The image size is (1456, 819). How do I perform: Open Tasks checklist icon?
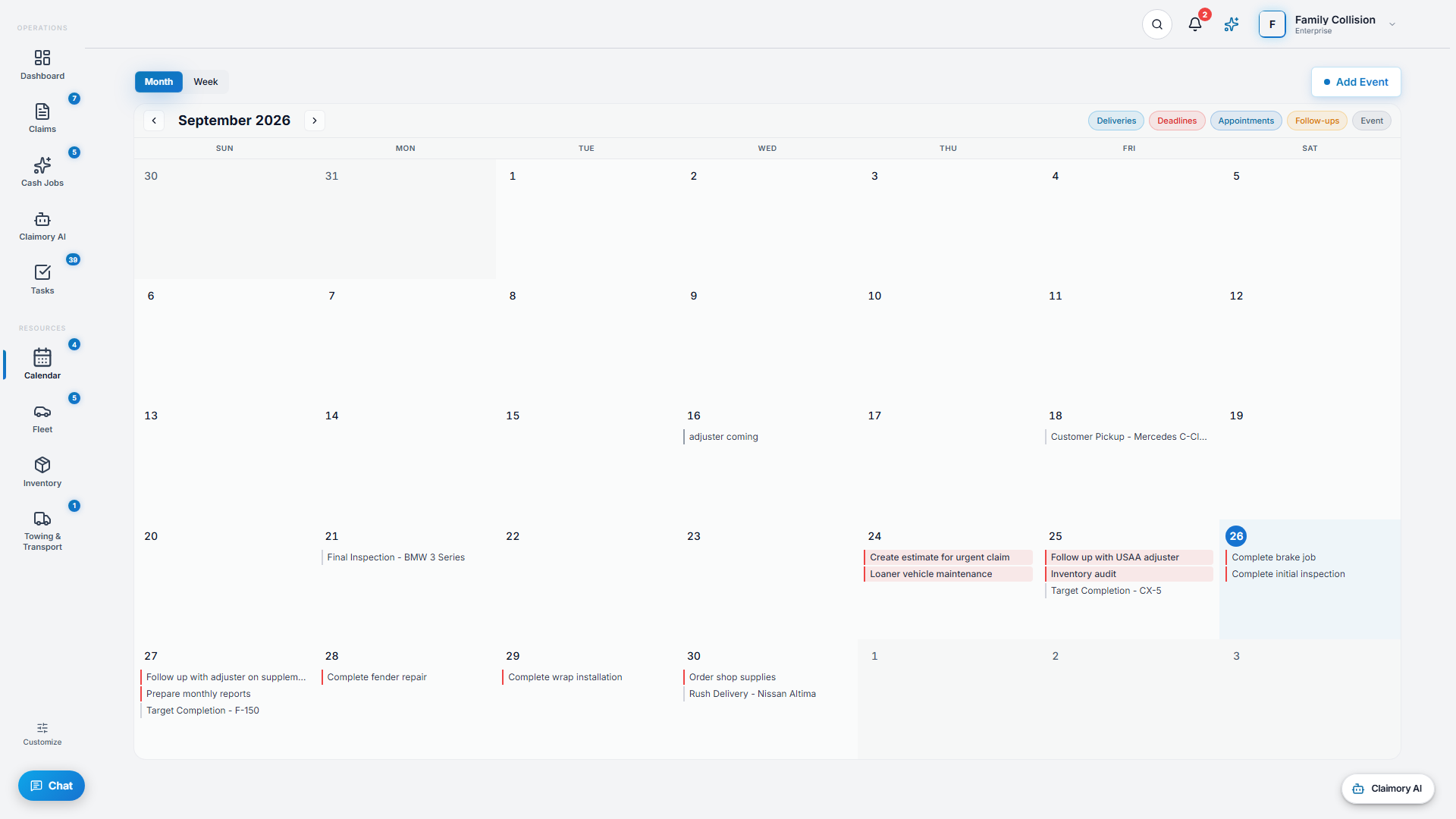click(x=42, y=273)
